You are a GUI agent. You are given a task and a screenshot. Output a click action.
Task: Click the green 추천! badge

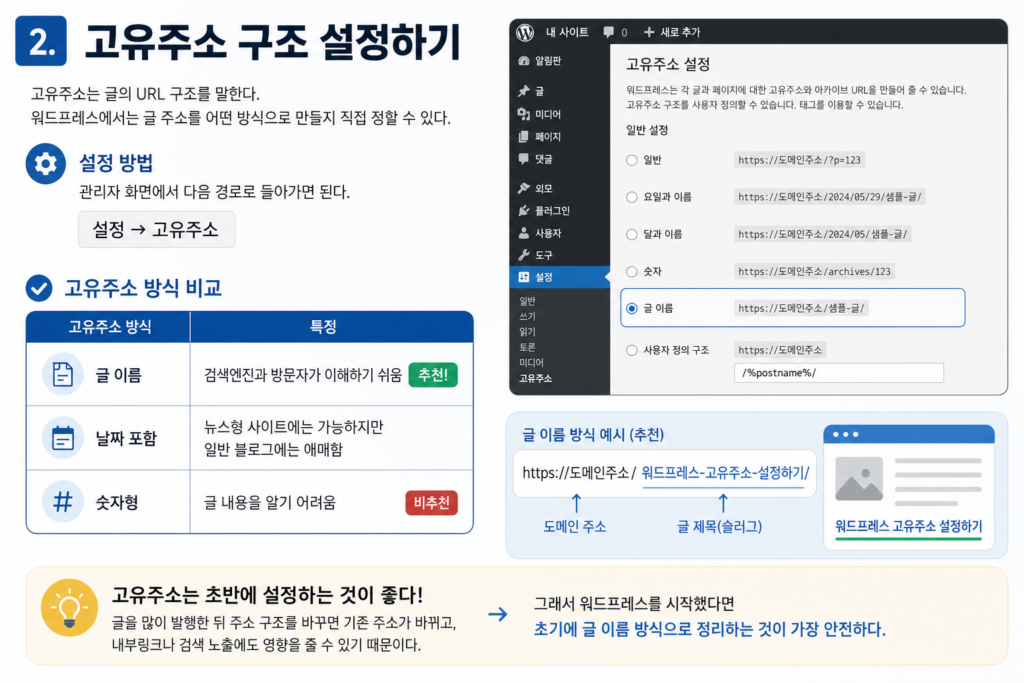433,375
